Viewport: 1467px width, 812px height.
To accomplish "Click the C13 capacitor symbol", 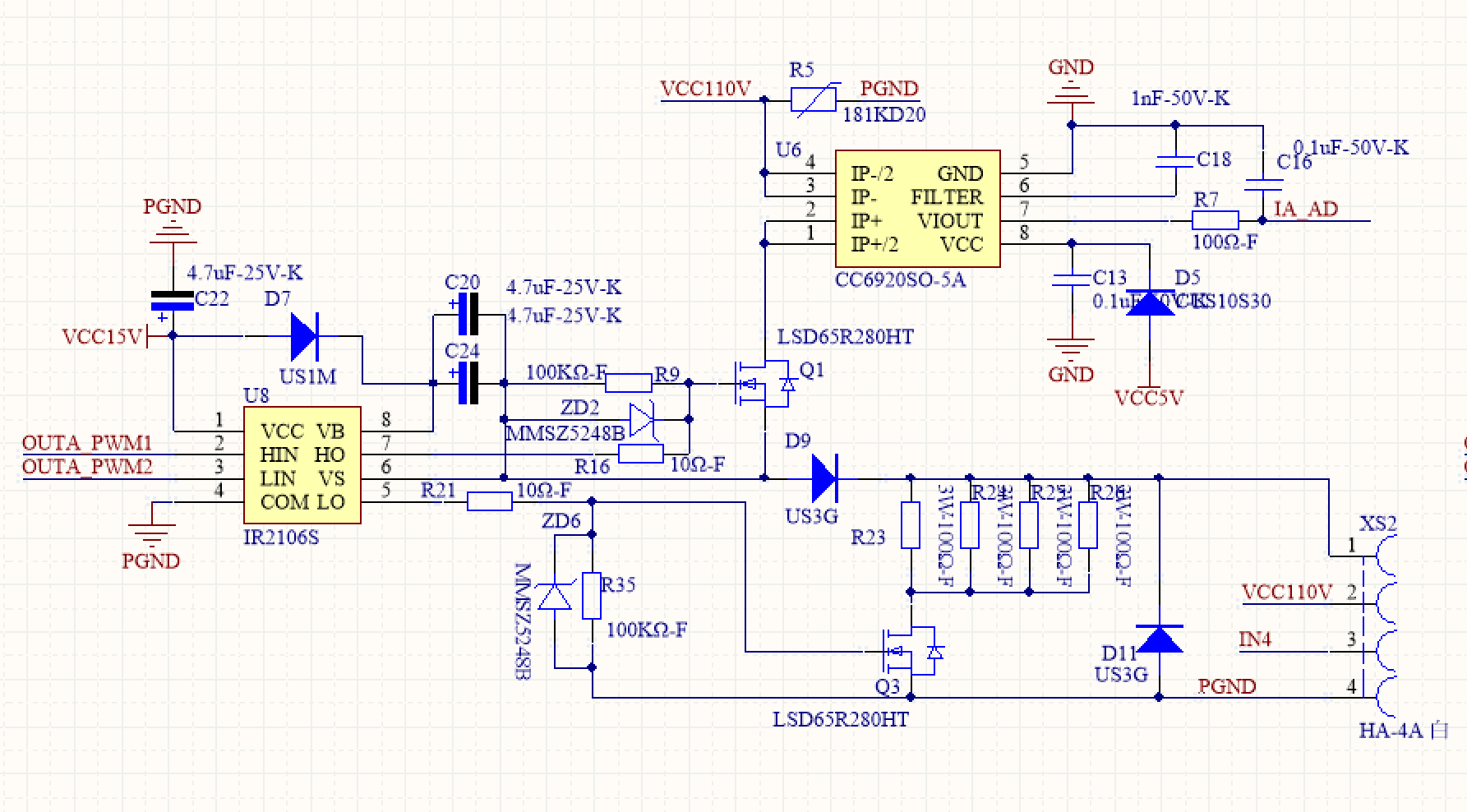I will [1072, 279].
